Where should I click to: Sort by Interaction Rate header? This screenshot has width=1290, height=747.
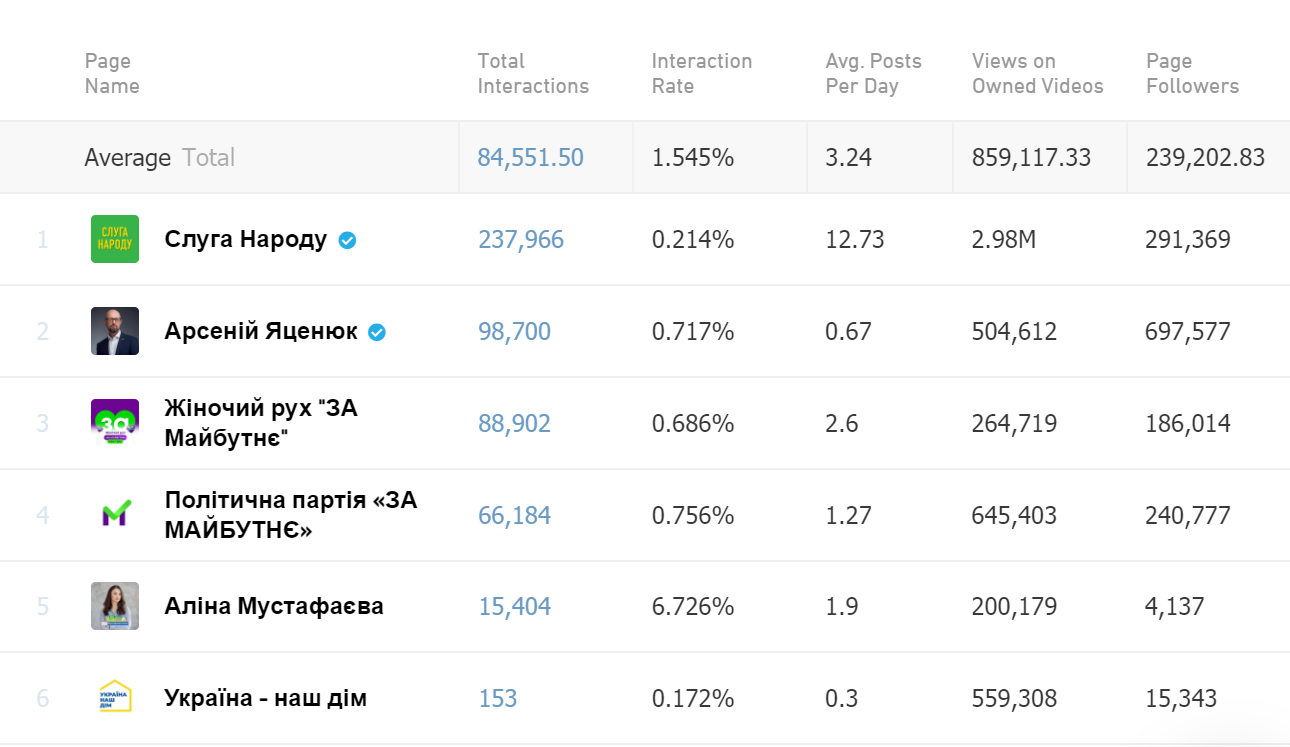701,74
